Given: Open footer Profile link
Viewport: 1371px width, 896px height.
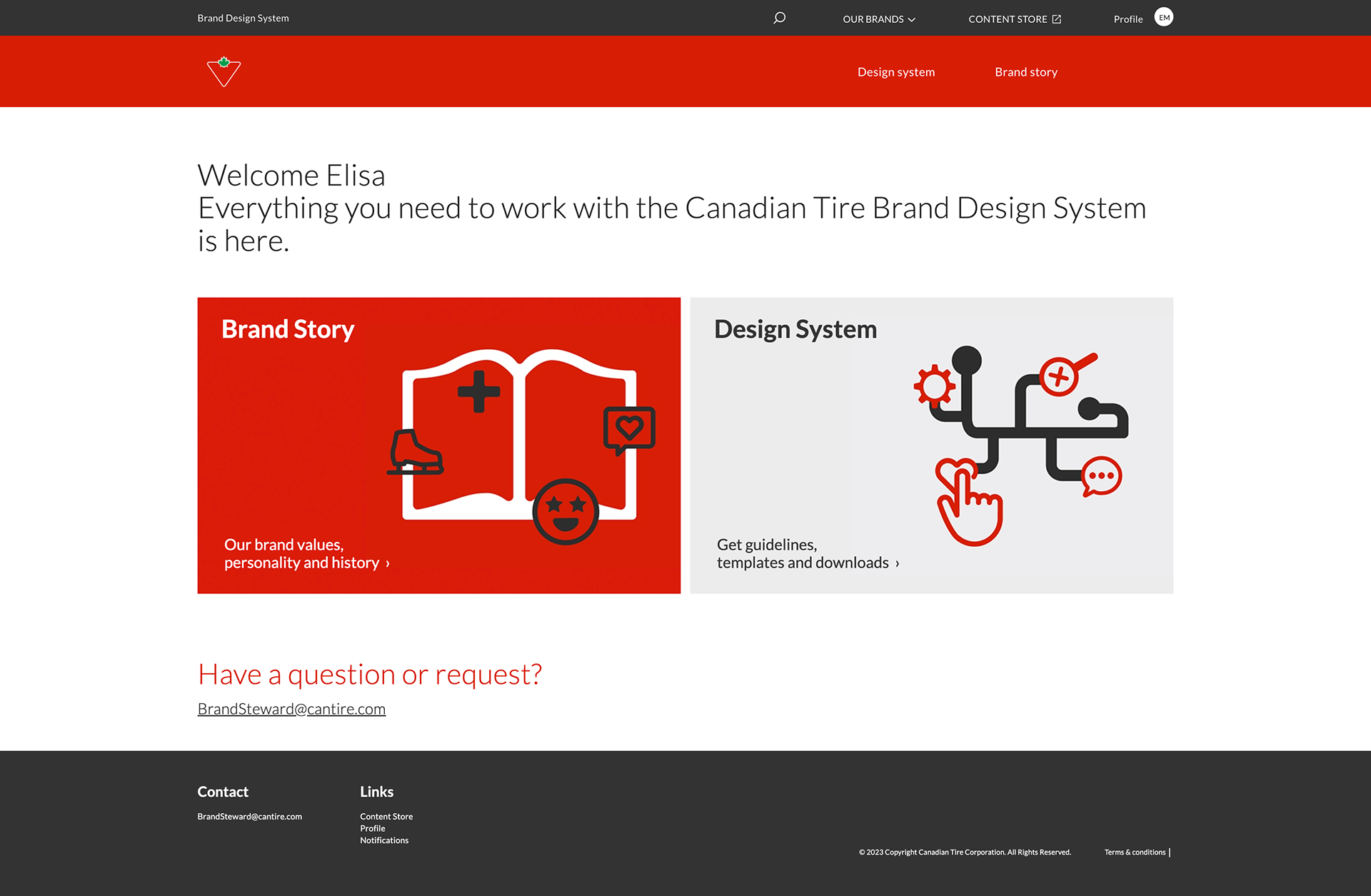Looking at the screenshot, I should click(373, 829).
